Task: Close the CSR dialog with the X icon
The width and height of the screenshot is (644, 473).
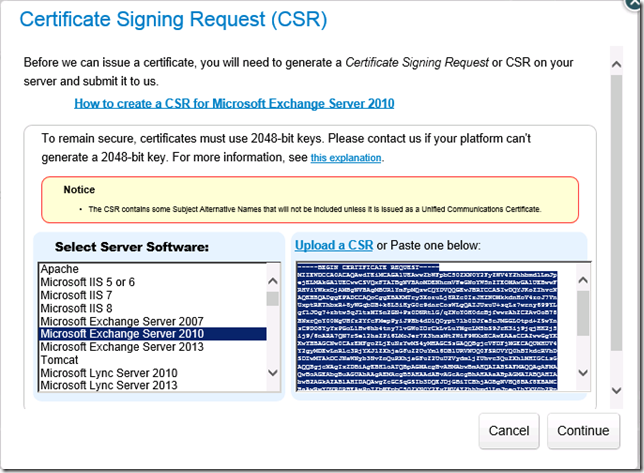Action: coord(635,3)
